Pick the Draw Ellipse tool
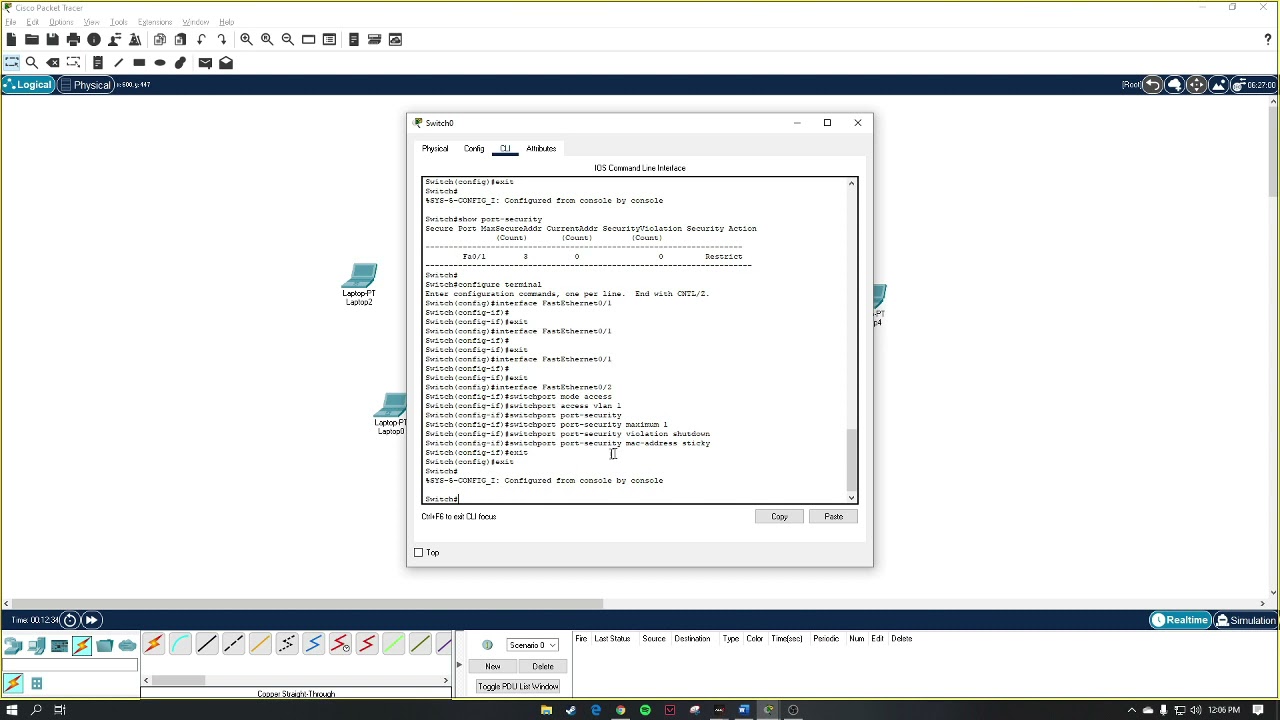This screenshot has width=1280, height=720. click(x=160, y=63)
